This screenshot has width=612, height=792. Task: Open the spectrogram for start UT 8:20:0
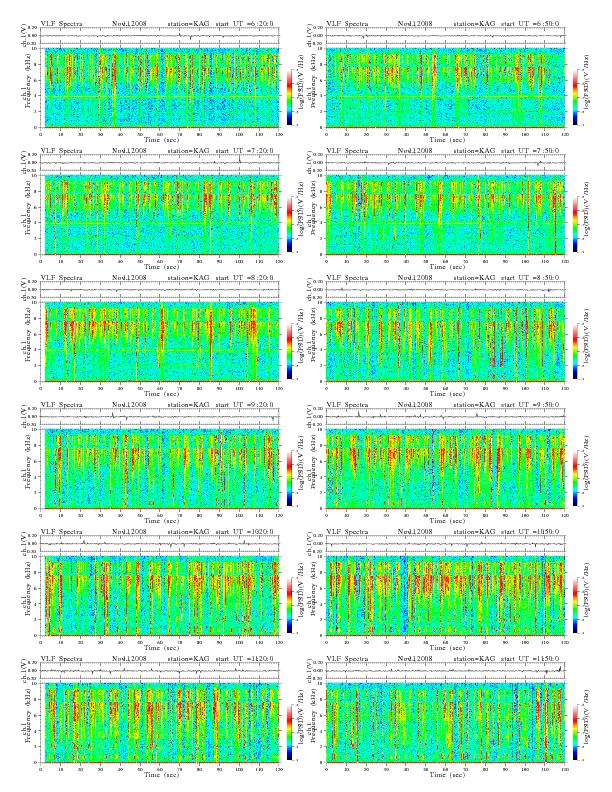click(x=160, y=341)
